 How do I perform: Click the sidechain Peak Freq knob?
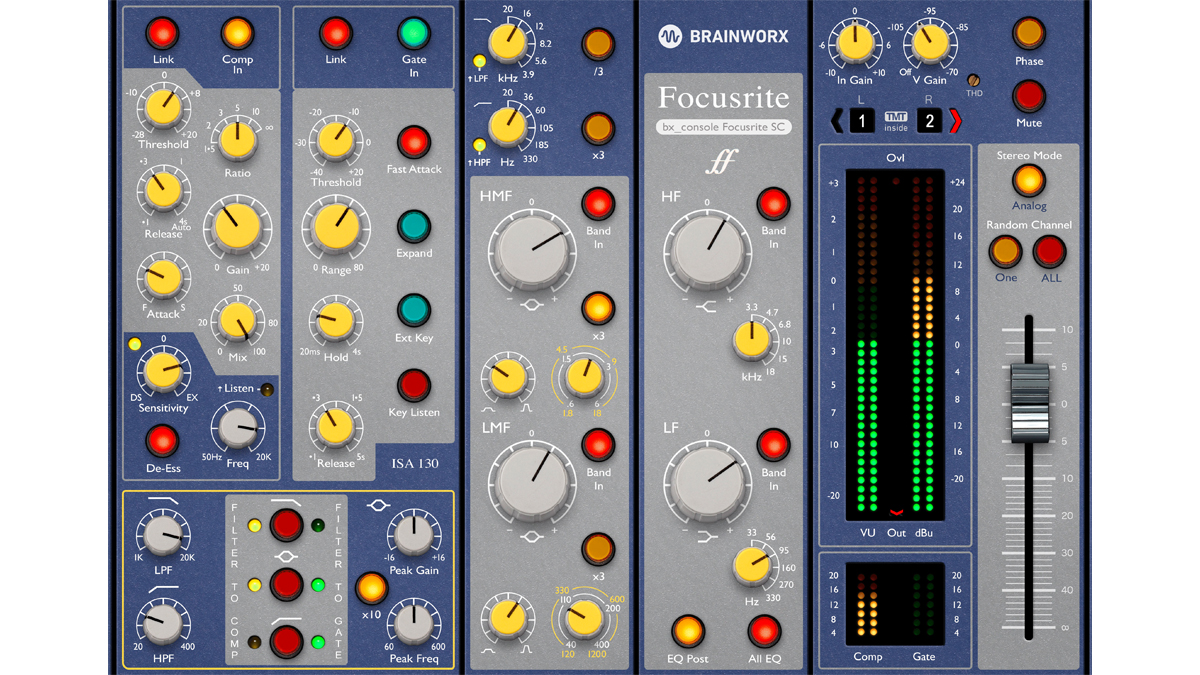pyautogui.click(x=412, y=623)
